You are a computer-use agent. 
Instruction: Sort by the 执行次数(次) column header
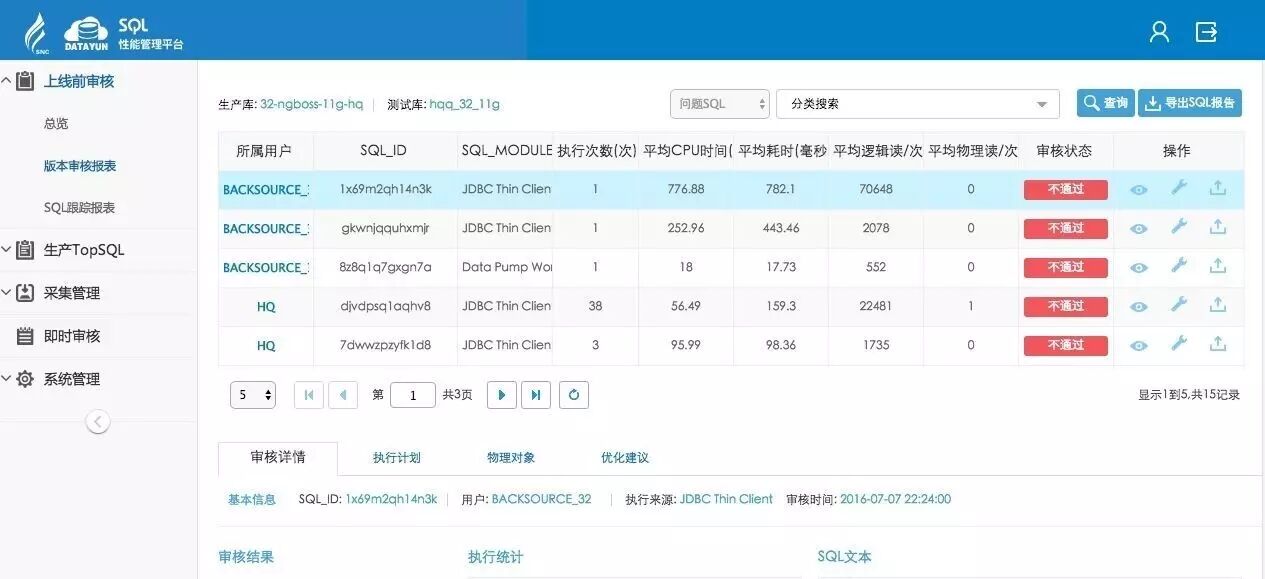point(596,151)
